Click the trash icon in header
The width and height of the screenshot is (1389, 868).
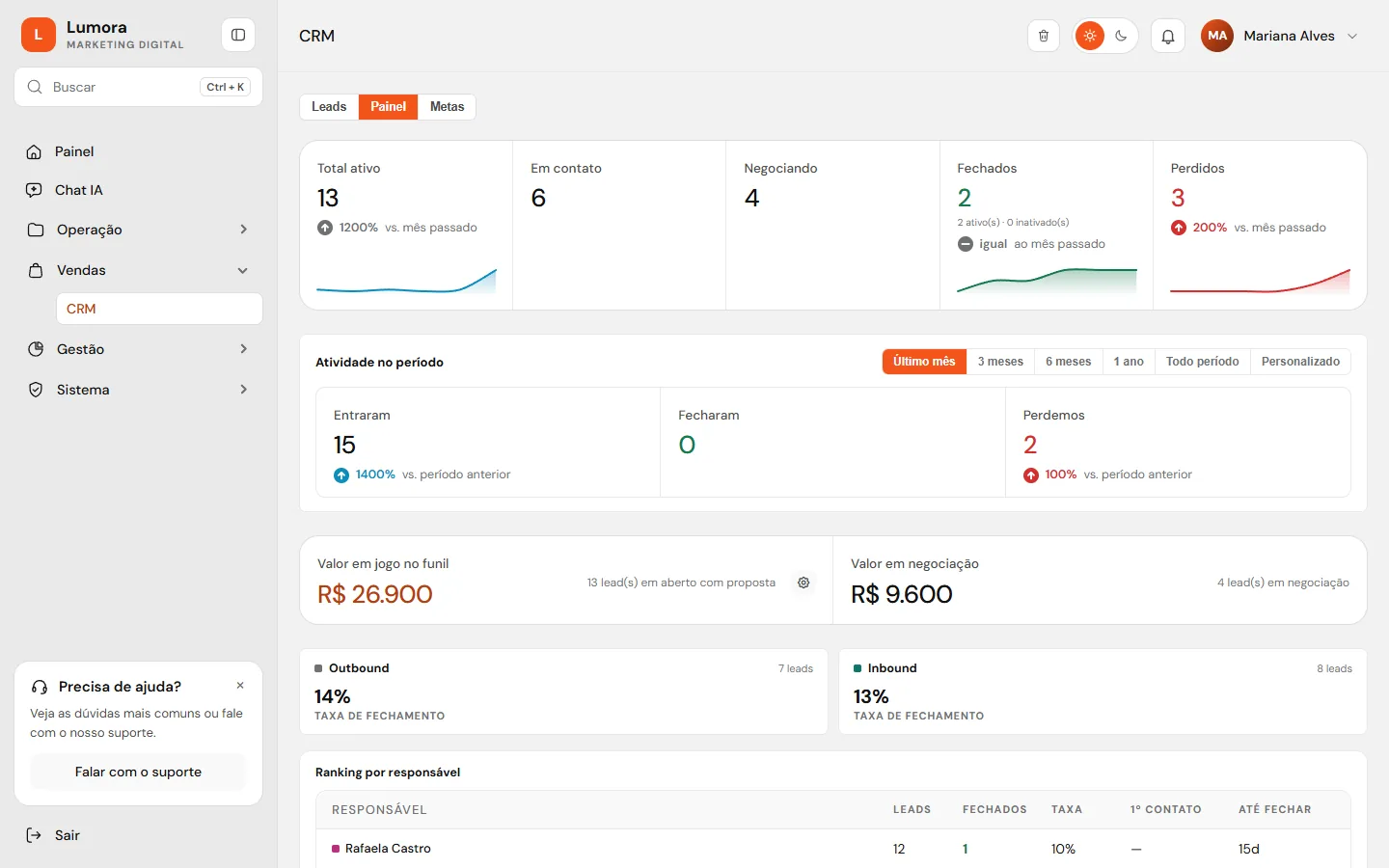(x=1044, y=36)
